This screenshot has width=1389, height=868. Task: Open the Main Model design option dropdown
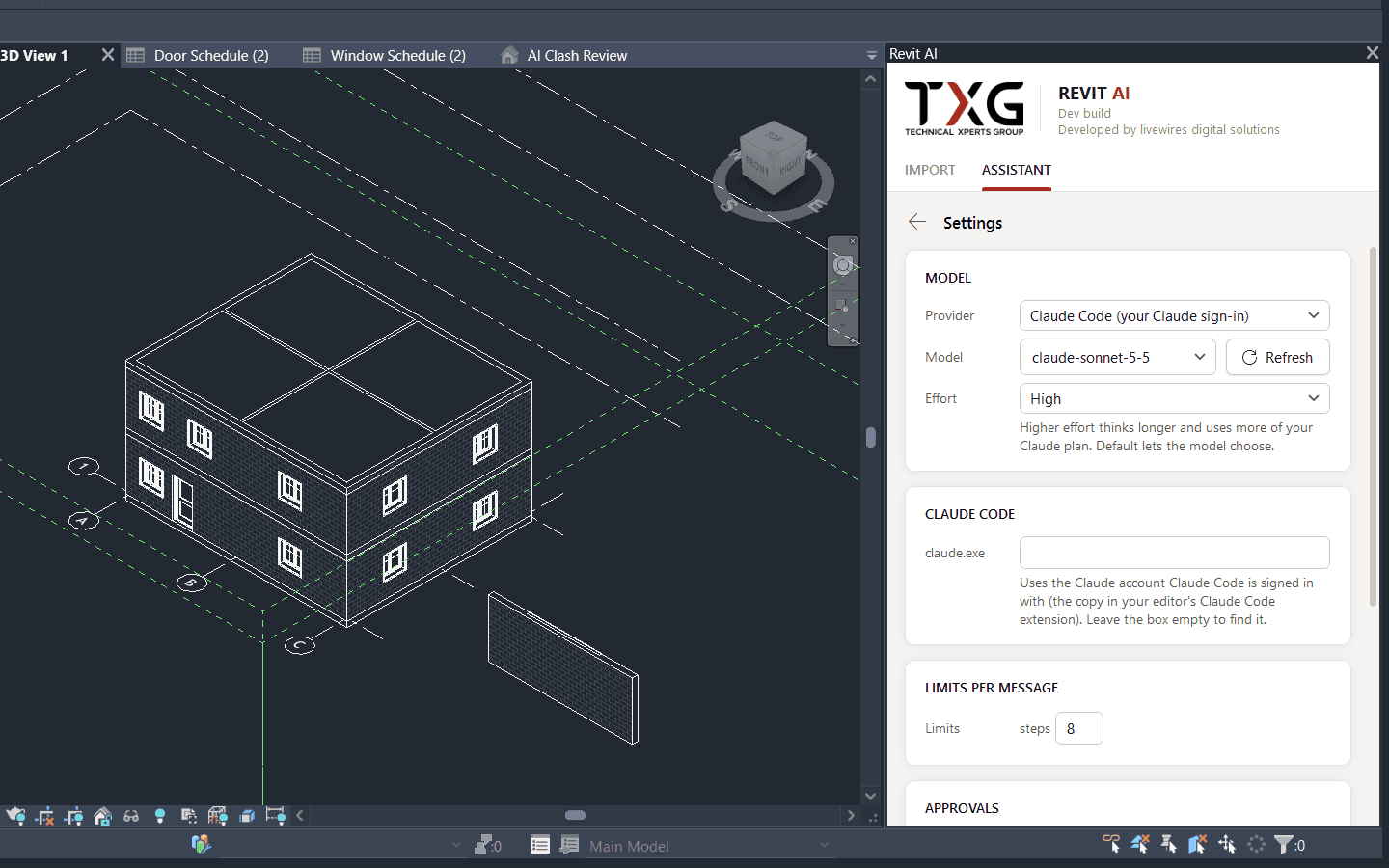point(709,846)
